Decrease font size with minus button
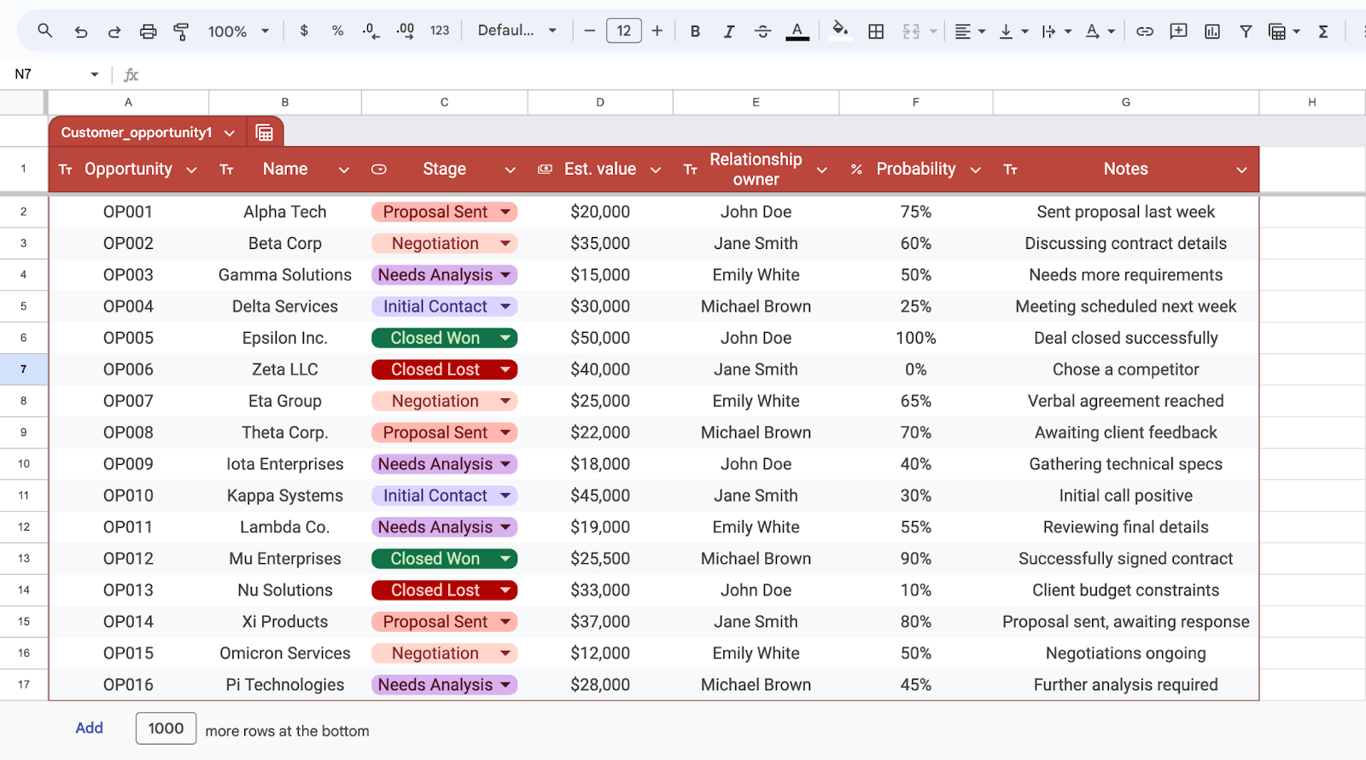Viewport: 1366px width, 760px height. pos(589,31)
